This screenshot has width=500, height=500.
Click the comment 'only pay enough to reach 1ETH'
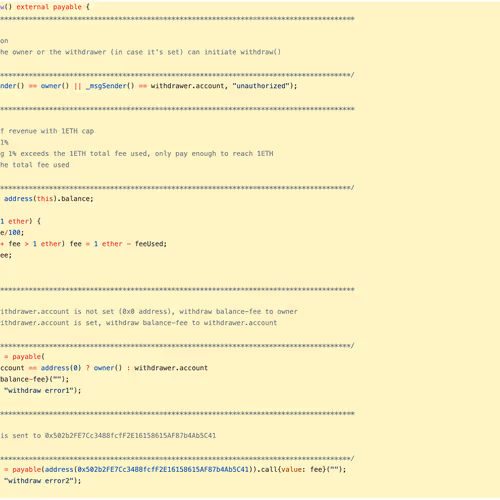214,154
